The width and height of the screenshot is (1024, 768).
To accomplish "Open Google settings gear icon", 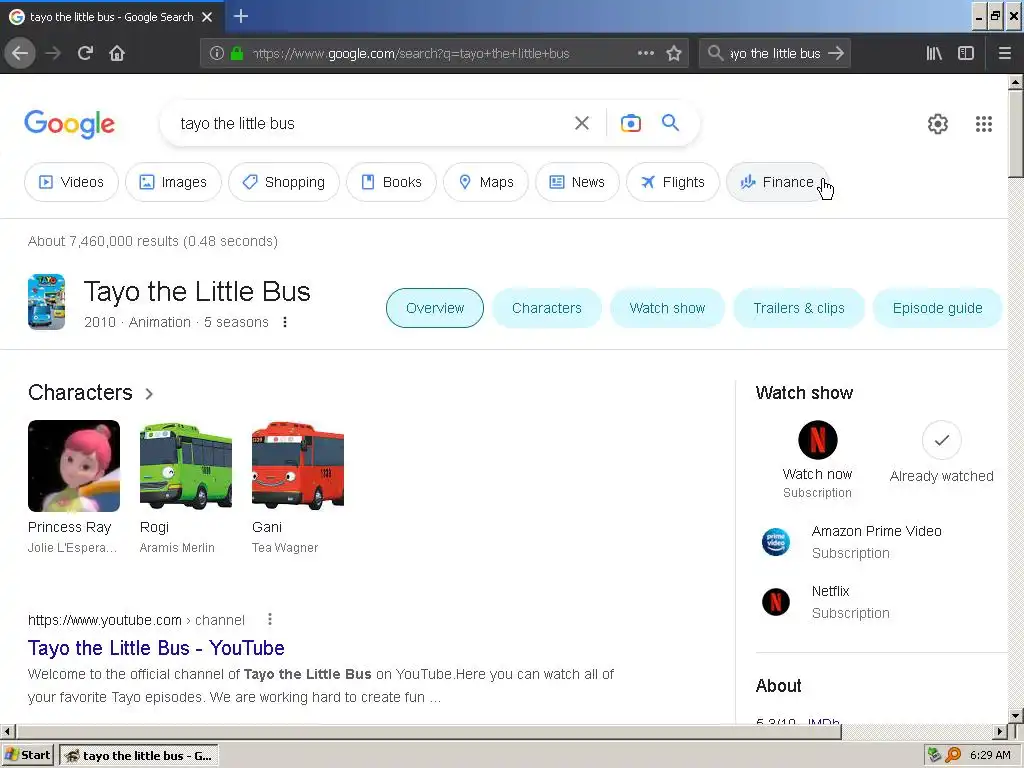I will coord(938,123).
